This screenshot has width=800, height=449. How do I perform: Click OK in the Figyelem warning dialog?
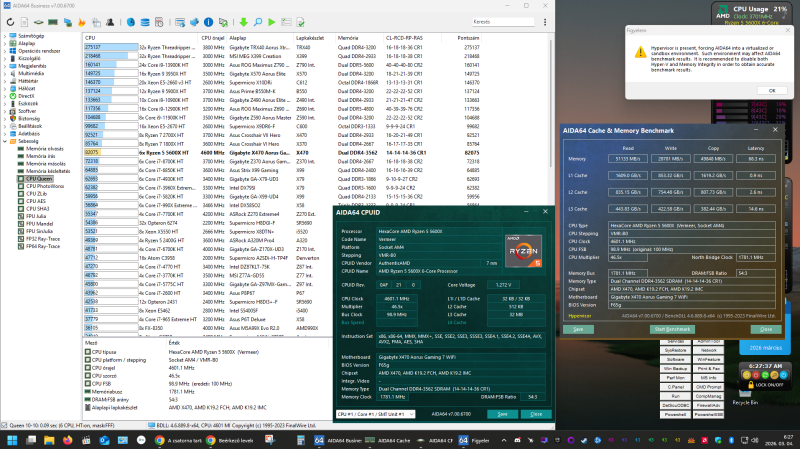click(772, 90)
